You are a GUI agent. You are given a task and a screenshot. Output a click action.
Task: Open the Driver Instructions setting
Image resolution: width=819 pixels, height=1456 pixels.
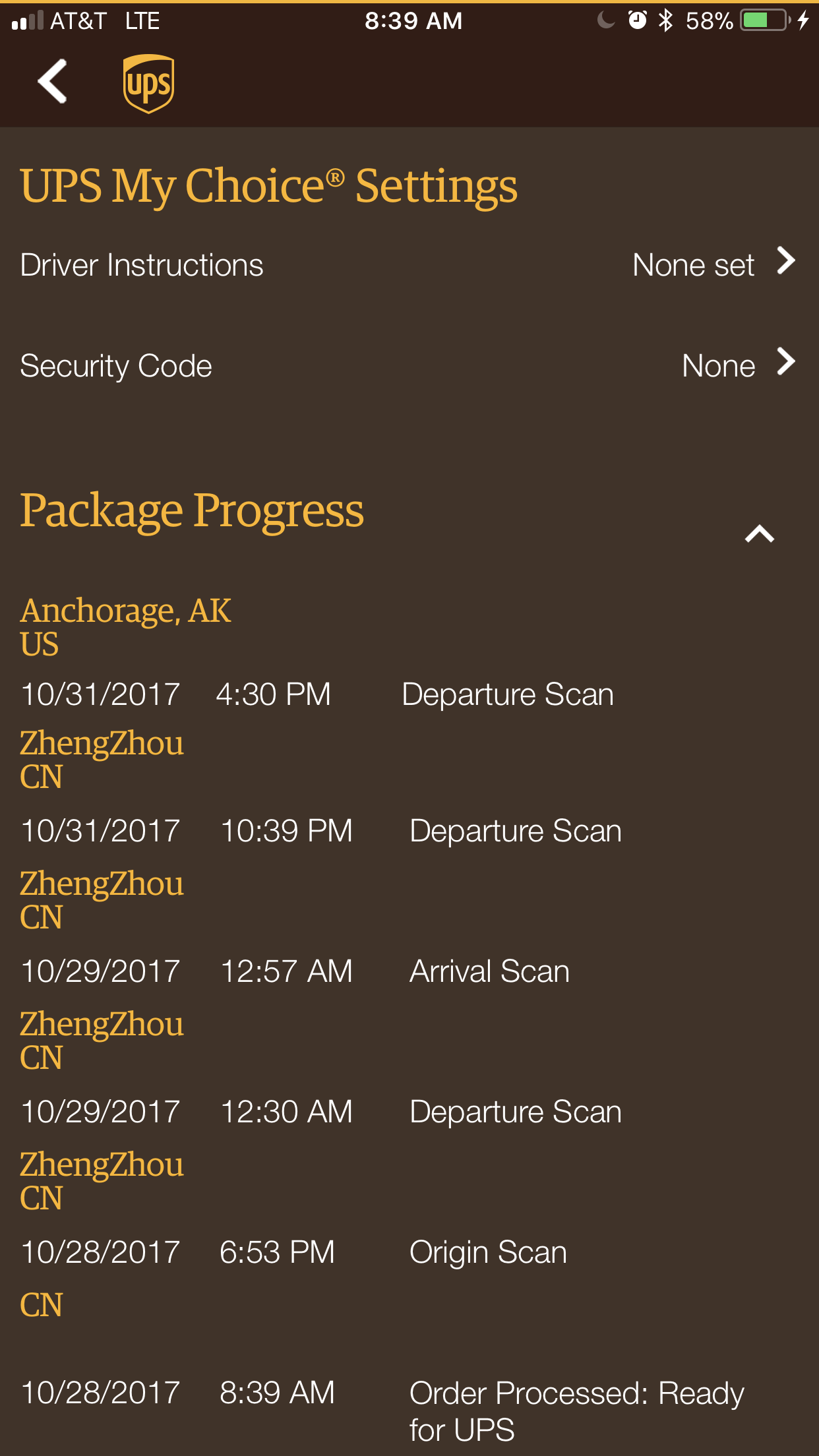(x=409, y=264)
